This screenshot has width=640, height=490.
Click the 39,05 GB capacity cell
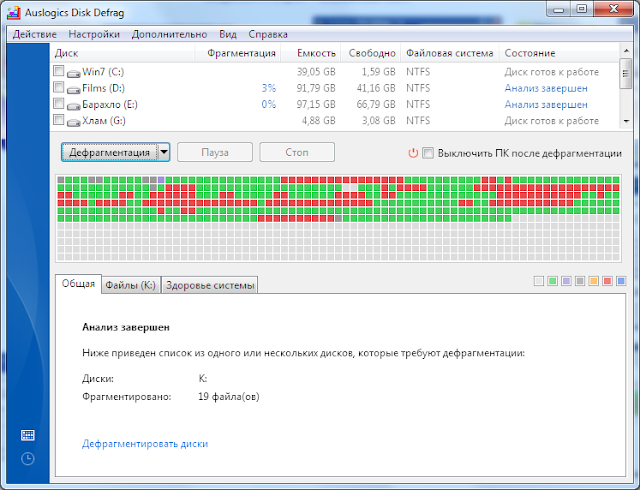[x=316, y=72]
